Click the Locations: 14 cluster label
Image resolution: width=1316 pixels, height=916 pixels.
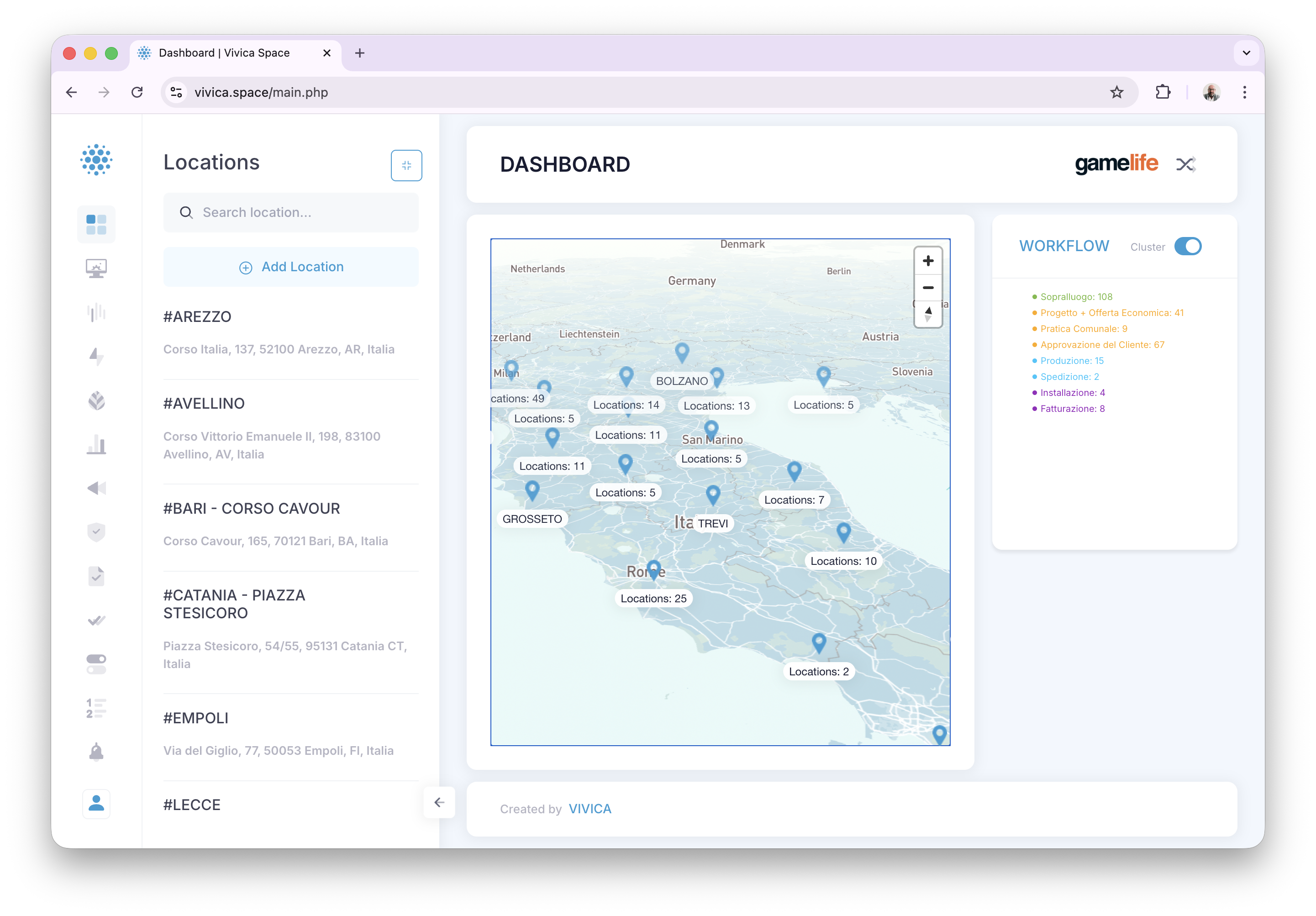(x=626, y=405)
